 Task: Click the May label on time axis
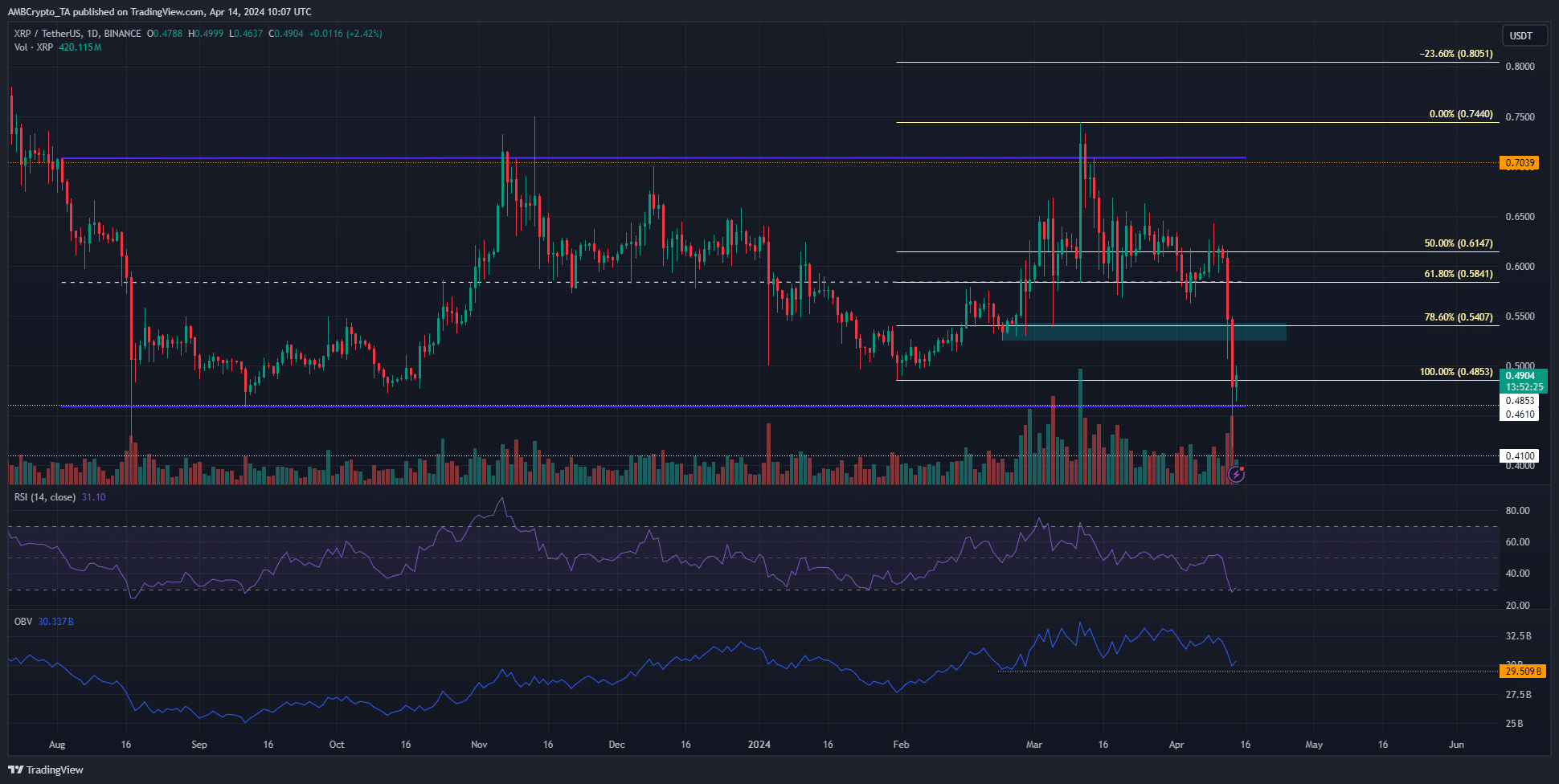click(x=1314, y=745)
